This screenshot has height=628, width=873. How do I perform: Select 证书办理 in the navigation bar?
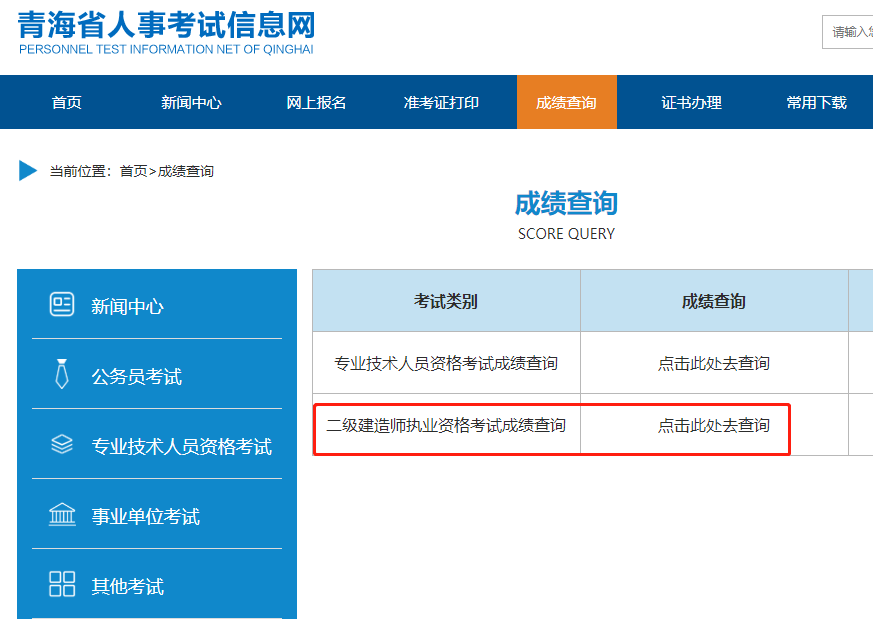click(693, 101)
